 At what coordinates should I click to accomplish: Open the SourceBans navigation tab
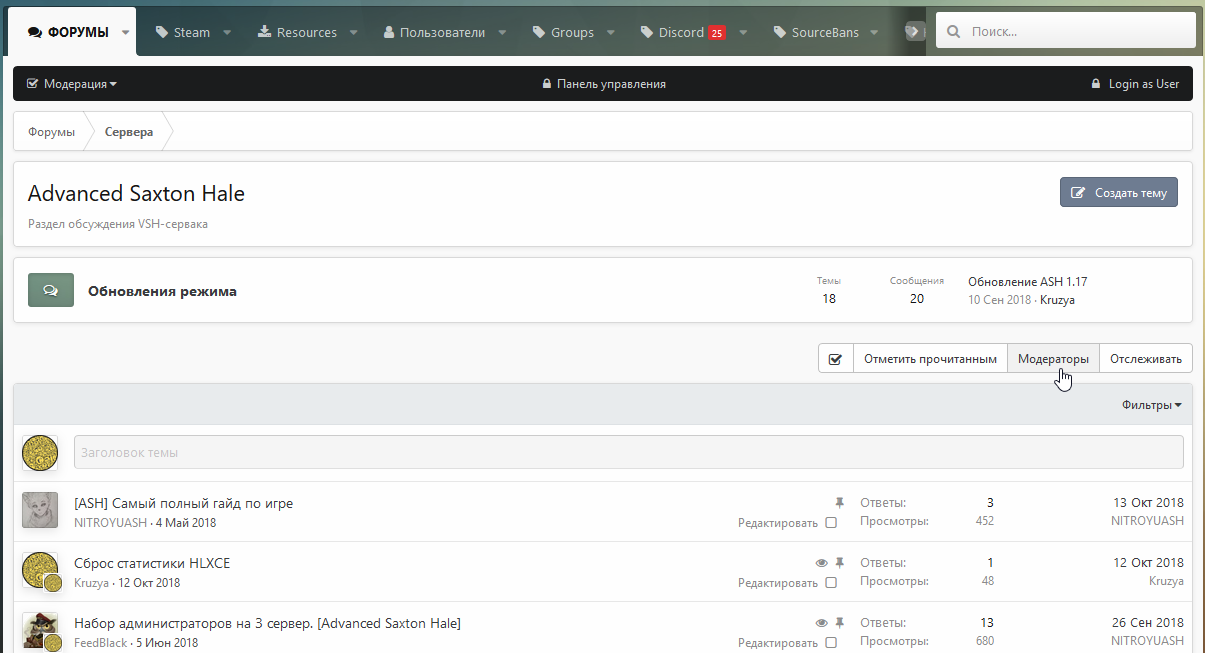point(816,32)
